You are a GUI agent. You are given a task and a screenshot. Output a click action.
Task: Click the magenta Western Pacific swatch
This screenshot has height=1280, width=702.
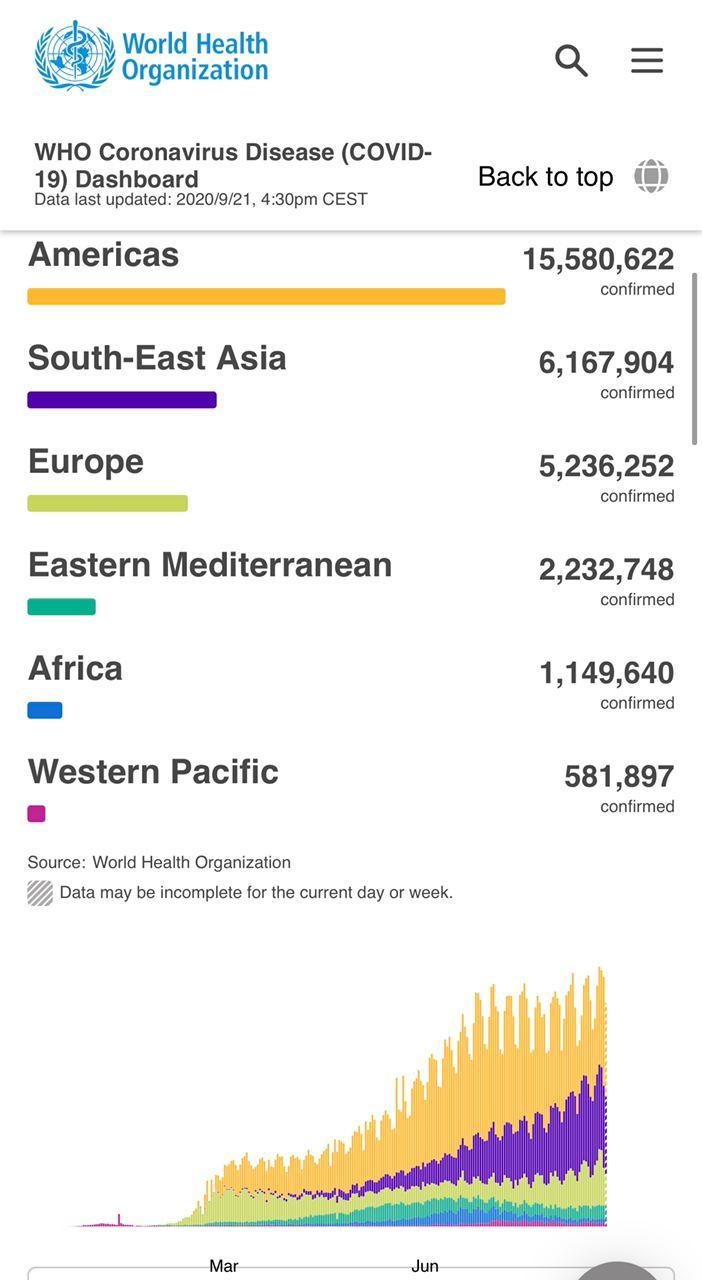[x=37, y=814]
